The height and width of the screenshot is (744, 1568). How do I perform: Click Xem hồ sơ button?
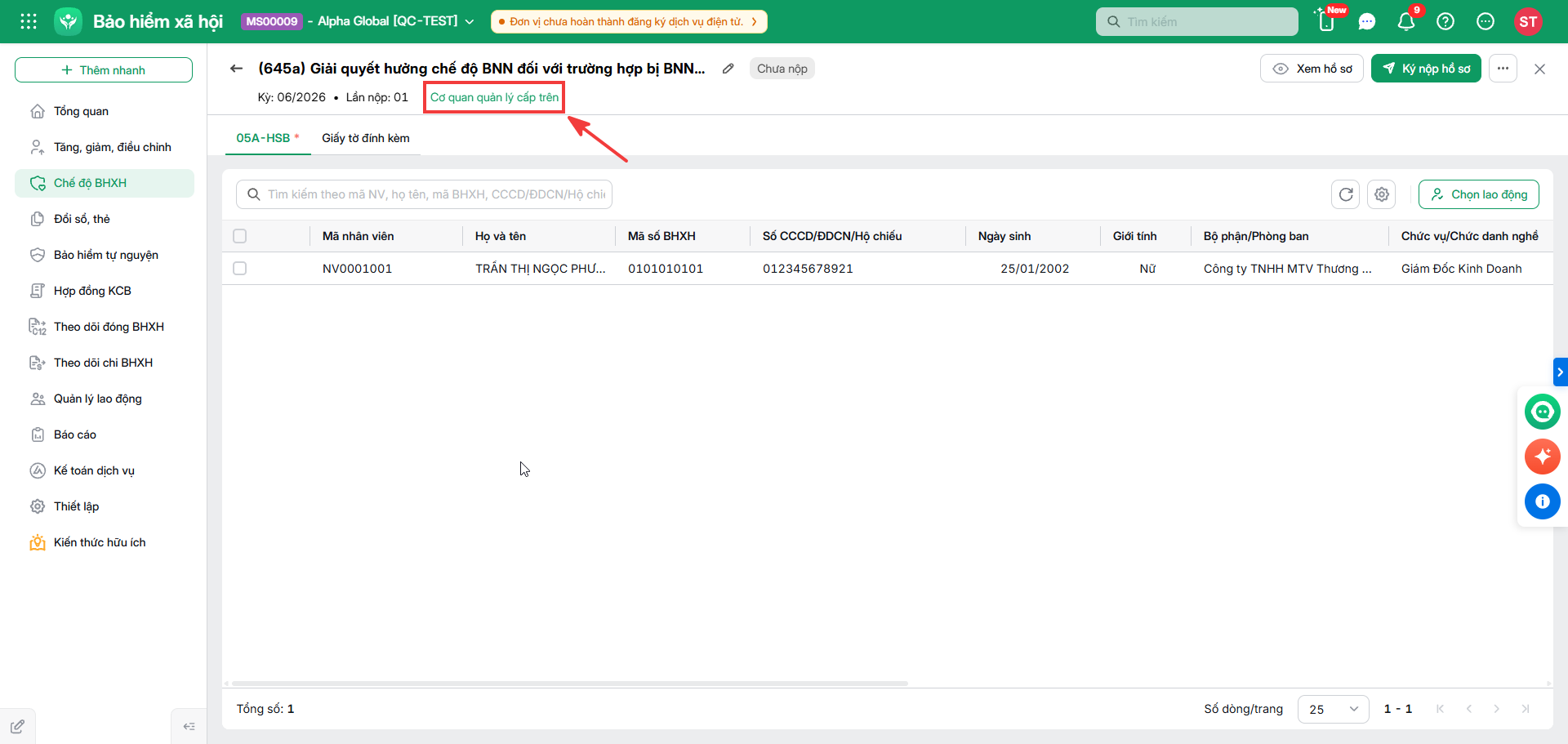[1312, 69]
